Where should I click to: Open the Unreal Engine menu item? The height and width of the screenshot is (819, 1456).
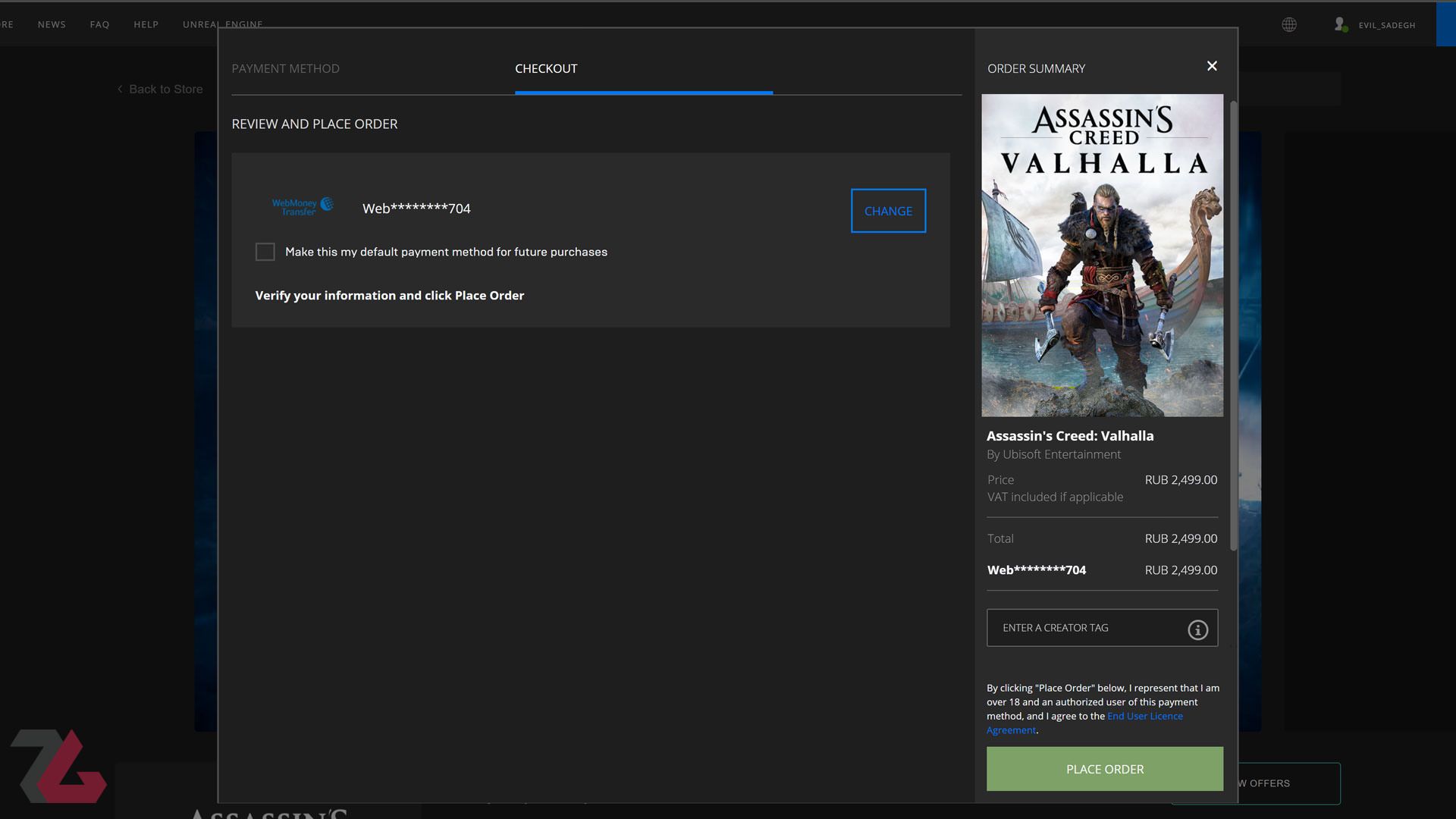223,25
